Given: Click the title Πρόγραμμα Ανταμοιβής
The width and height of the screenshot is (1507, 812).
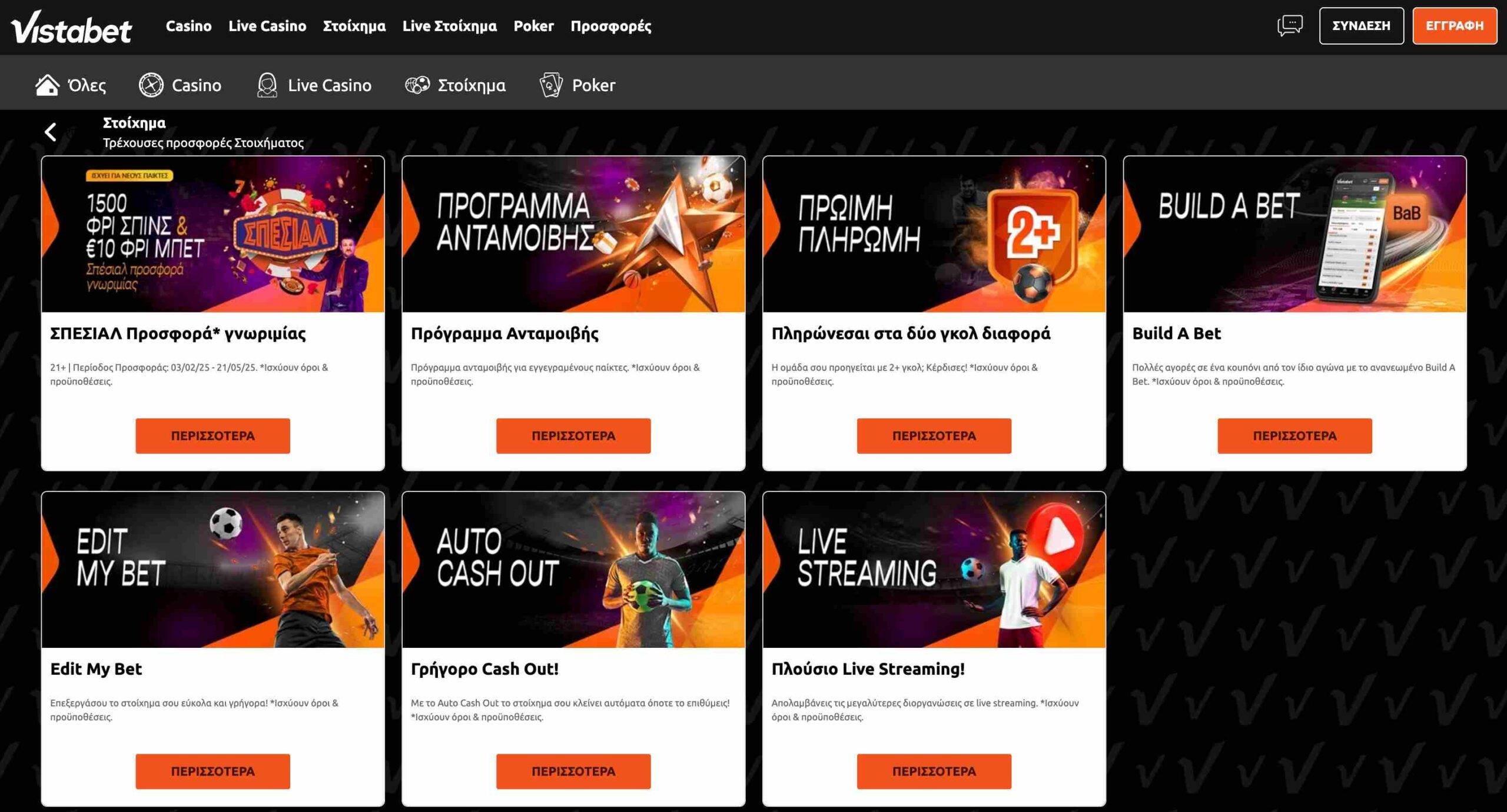Looking at the screenshot, I should pyautogui.click(x=504, y=334).
